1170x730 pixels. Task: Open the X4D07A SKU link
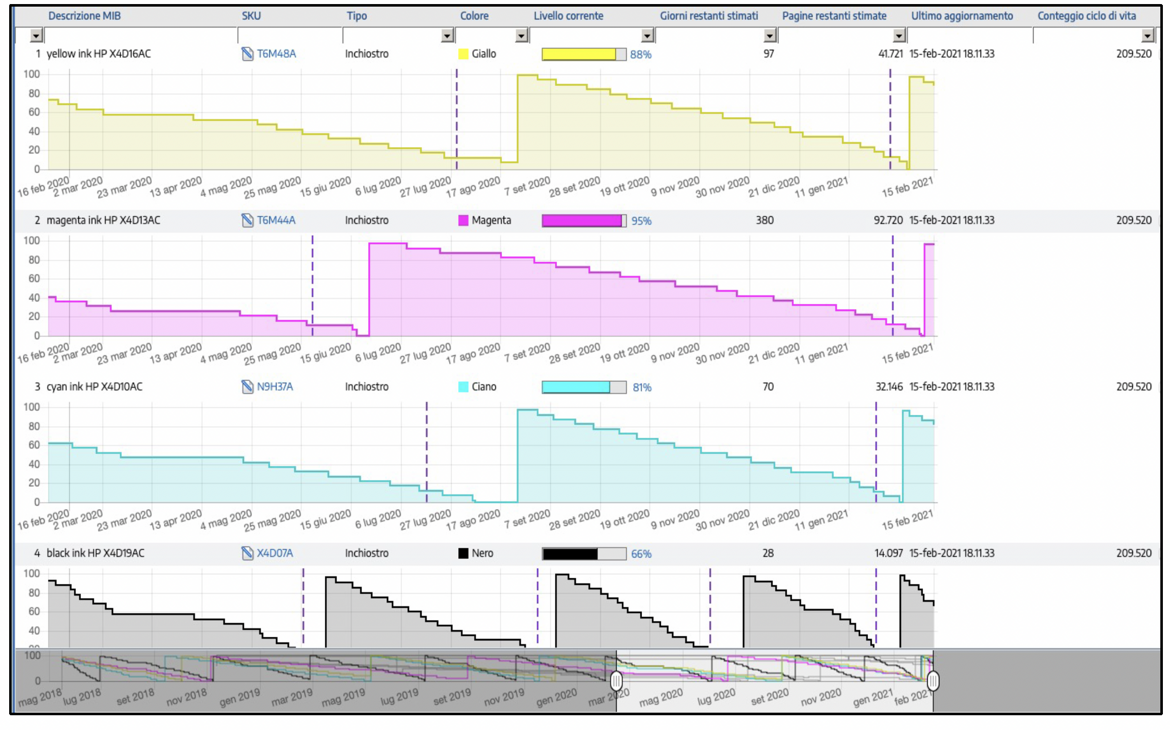(x=275, y=553)
